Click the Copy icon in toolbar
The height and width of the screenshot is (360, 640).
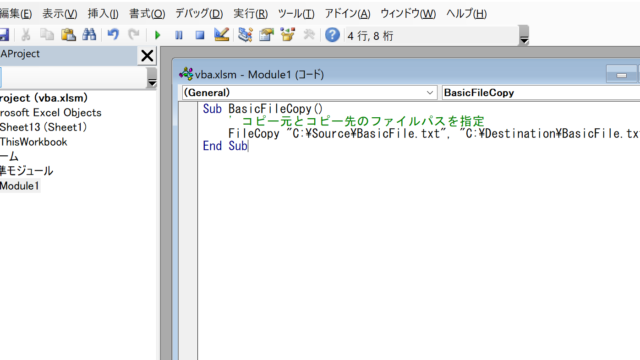tap(47, 35)
